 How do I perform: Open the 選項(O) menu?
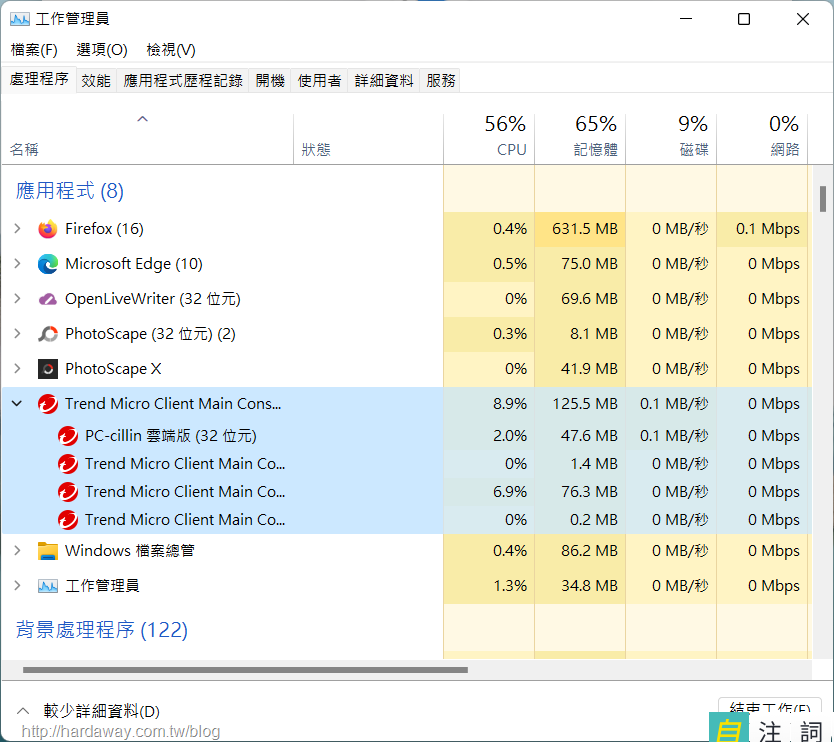(102, 50)
